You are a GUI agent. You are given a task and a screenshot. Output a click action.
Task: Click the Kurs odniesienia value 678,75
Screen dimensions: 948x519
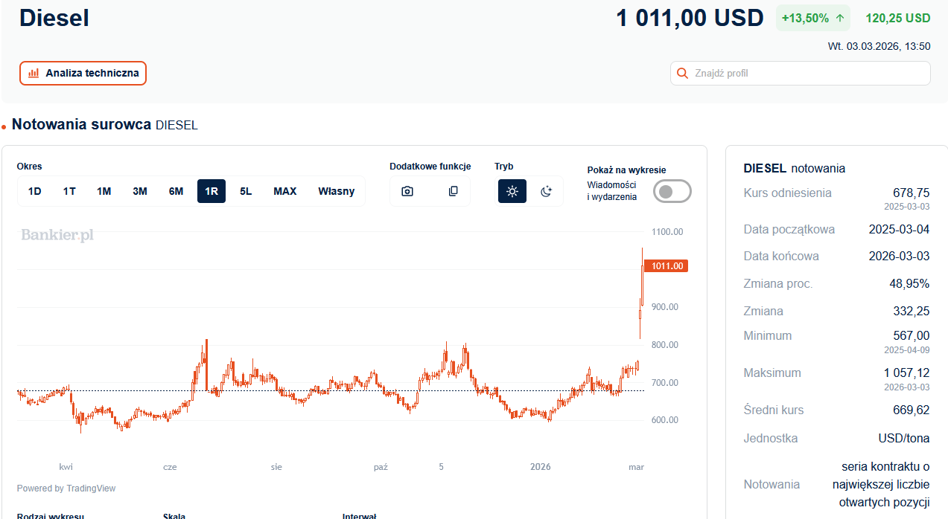pos(911,193)
